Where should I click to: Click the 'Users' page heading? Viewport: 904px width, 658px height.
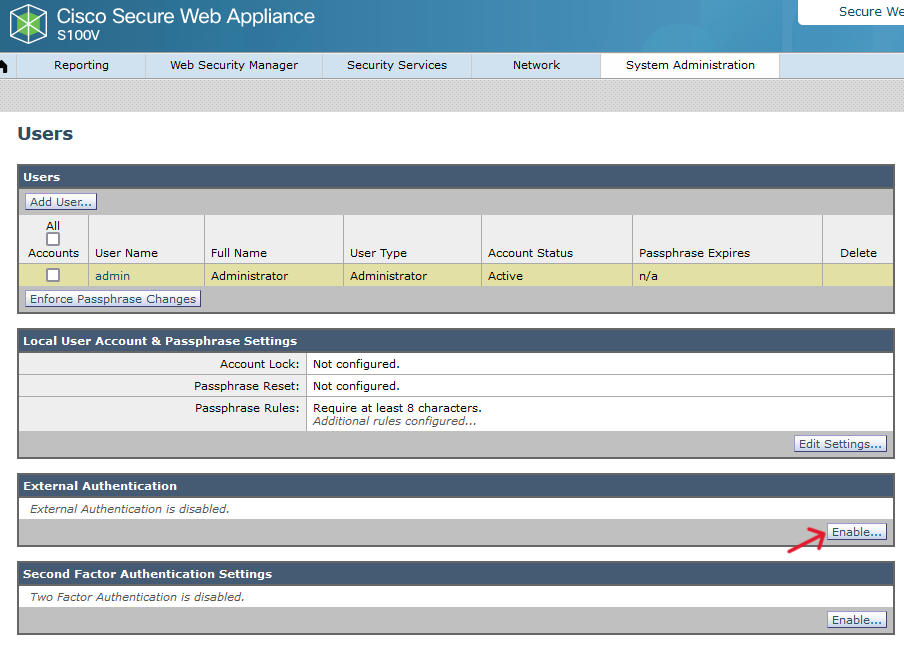(x=46, y=134)
